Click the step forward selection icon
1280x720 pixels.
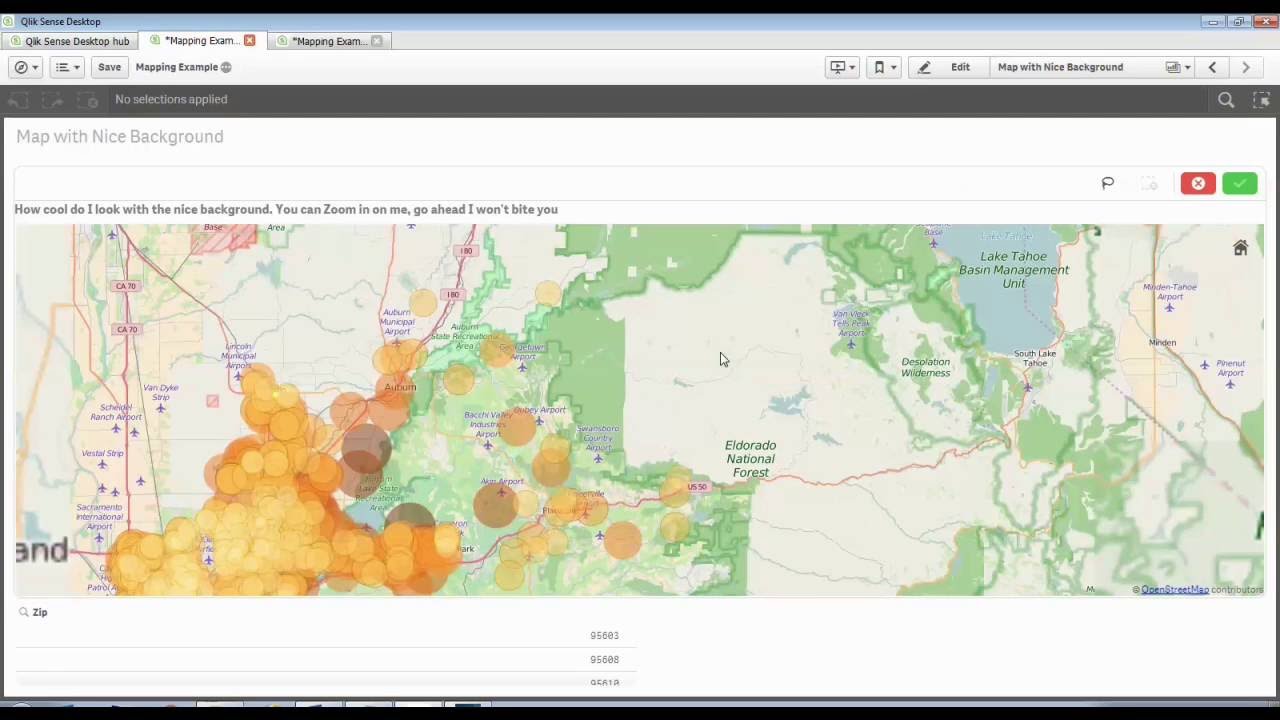[52, 100]
